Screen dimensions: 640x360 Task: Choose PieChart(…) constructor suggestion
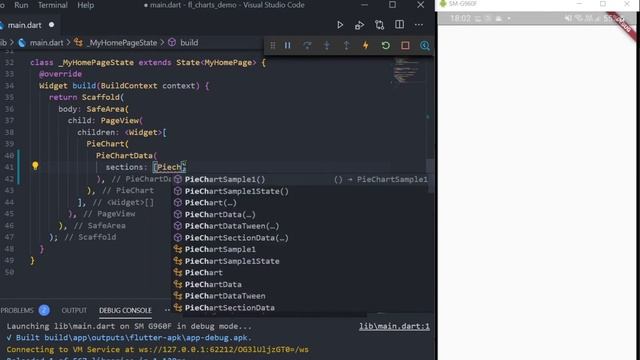coord(302,202)
